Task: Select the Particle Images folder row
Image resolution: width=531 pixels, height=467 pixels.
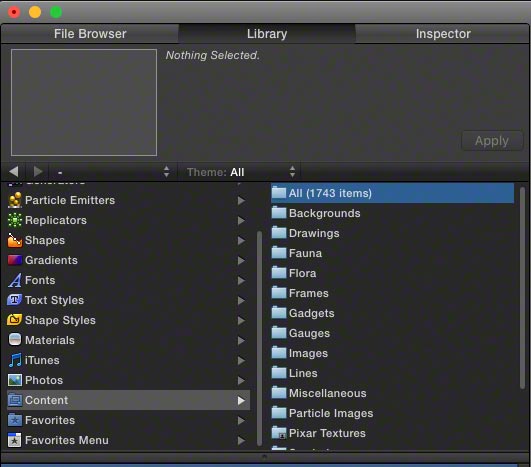Action: click(392, 413)
